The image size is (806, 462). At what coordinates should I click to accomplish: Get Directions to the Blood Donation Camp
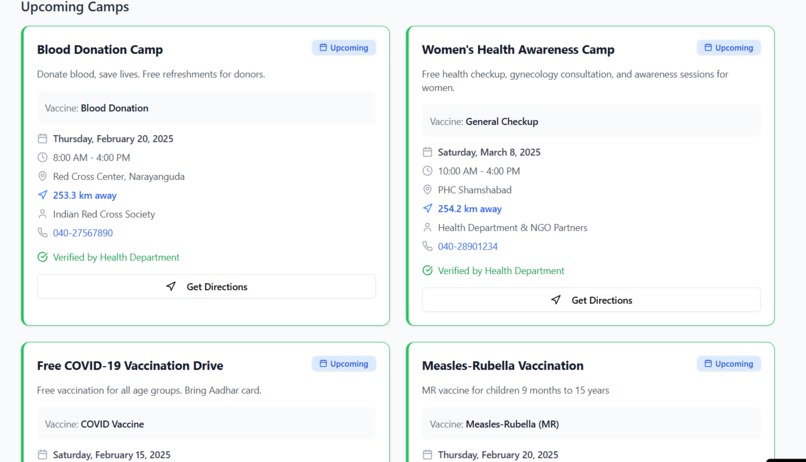206,287
